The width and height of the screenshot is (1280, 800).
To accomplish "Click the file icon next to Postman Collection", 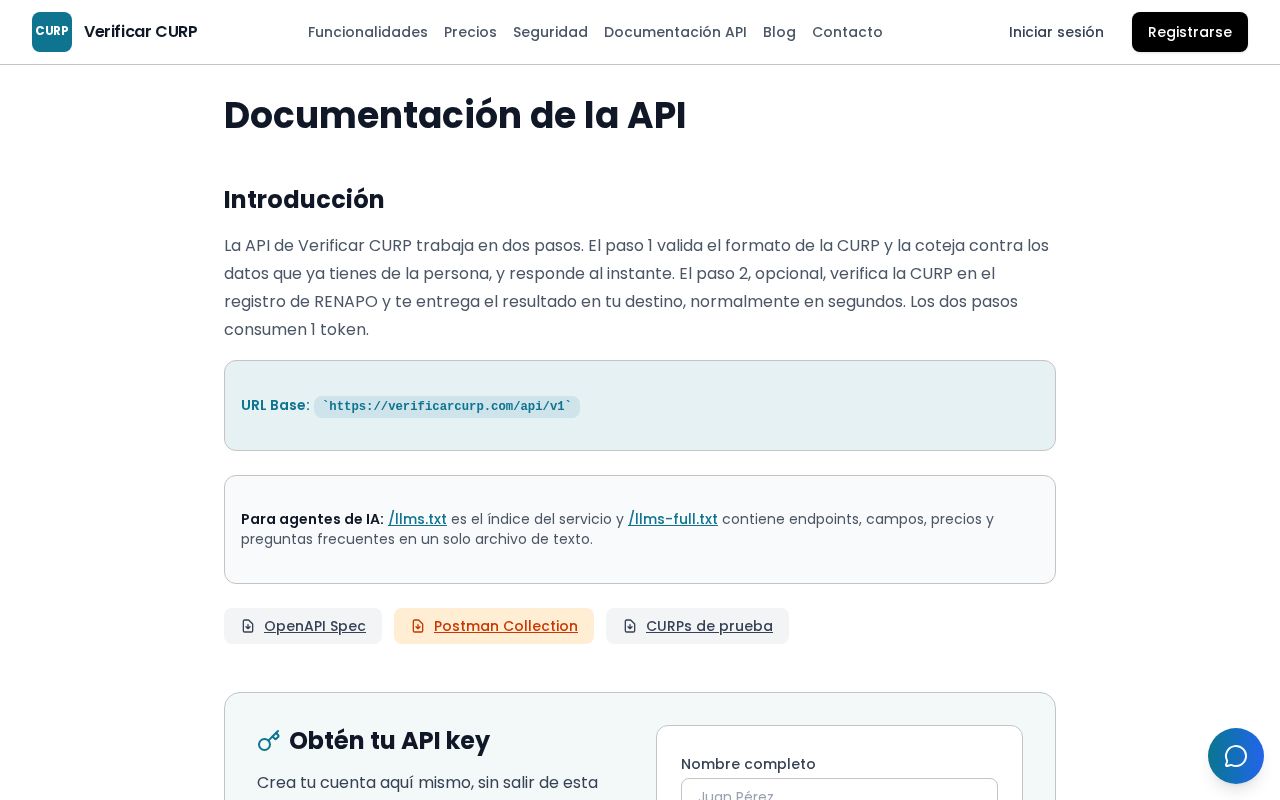I will tap(418, 626).
